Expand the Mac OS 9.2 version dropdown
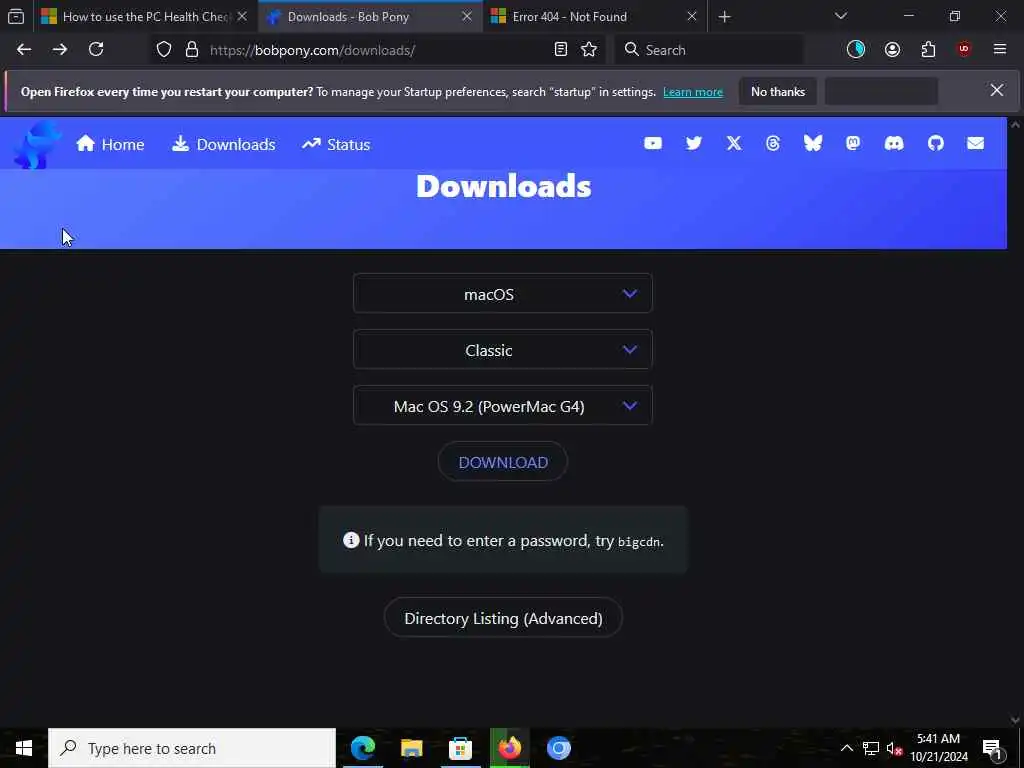 (503, 406)
